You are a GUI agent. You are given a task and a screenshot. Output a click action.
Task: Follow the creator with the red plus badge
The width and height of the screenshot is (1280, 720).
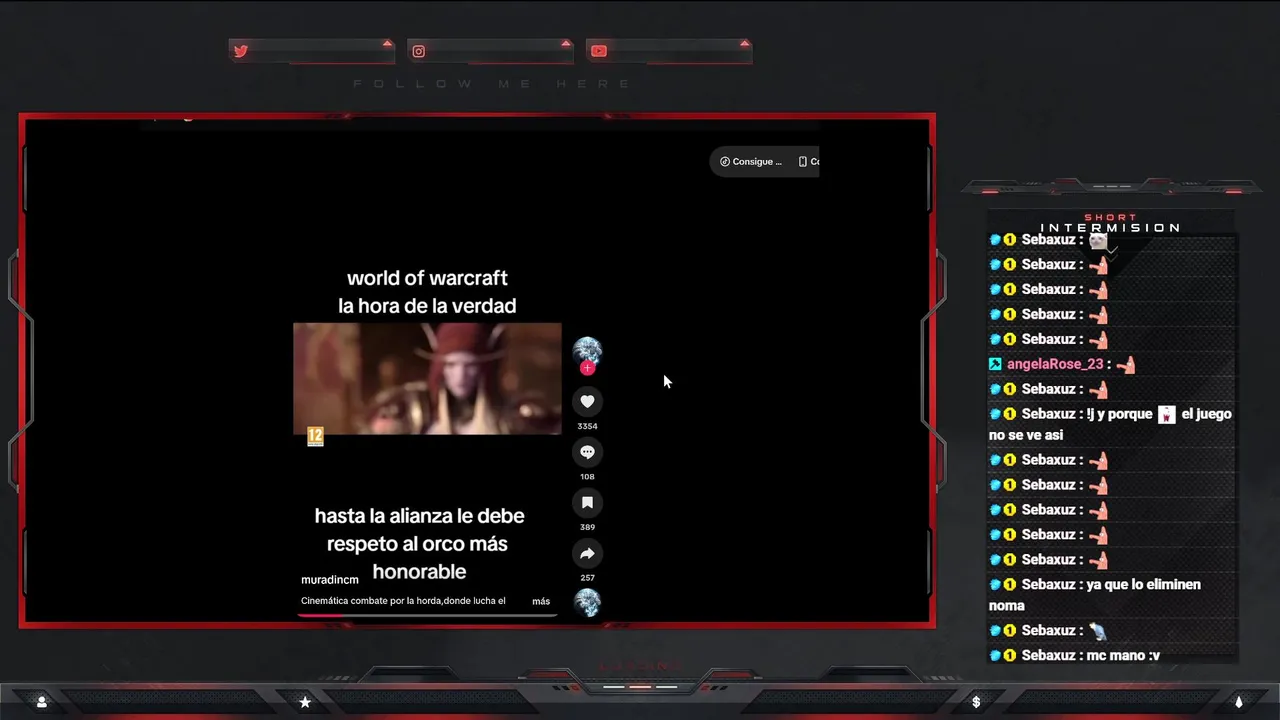coord(587,368)
